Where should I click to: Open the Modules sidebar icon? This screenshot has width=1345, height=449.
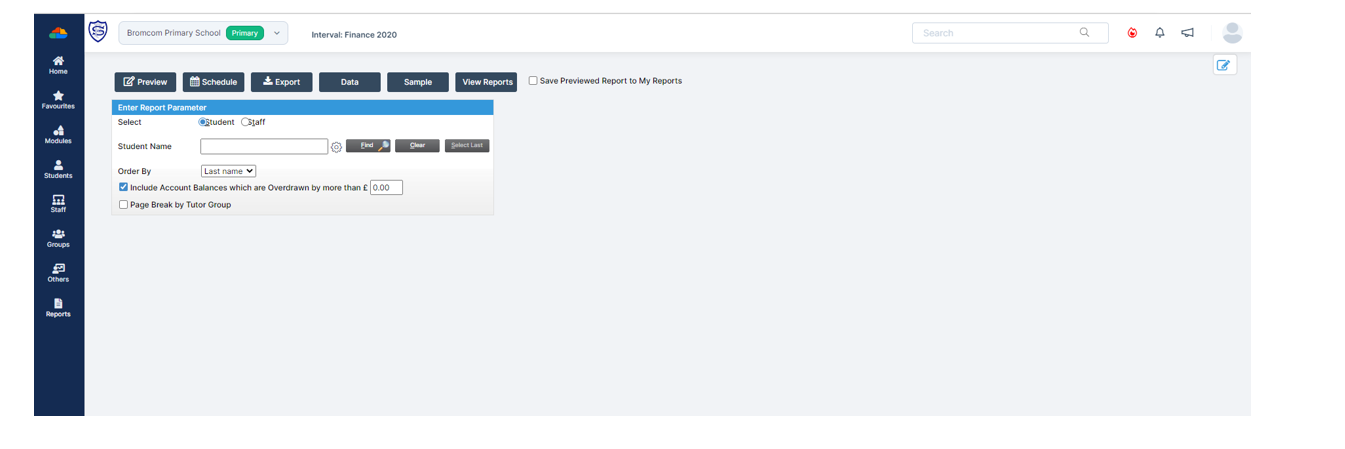point(58,134)
